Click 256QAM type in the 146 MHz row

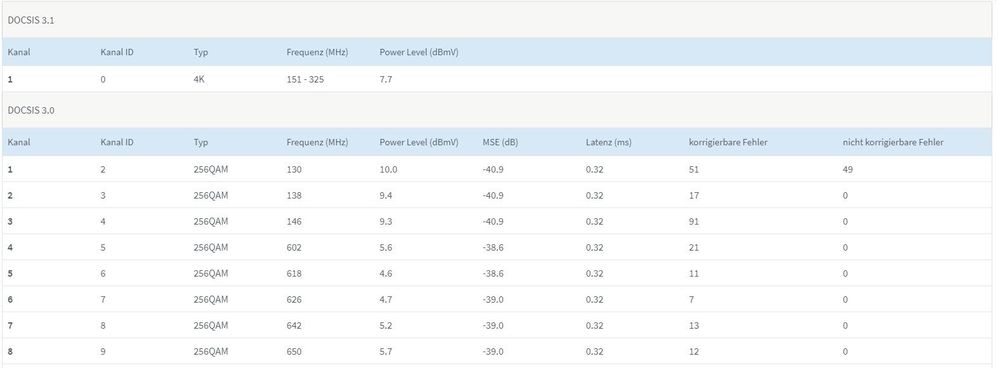click(x=211, y=222)
